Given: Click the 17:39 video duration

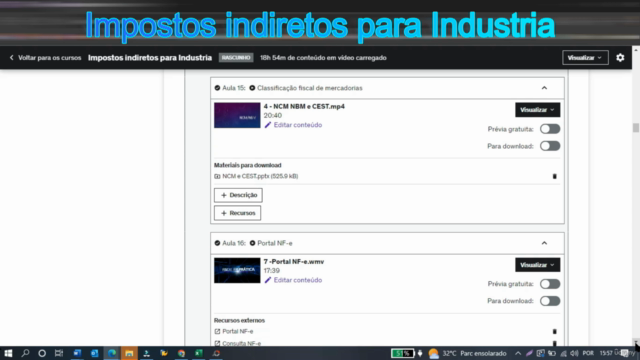Looking at the screenshot, I should pos(272,271).
